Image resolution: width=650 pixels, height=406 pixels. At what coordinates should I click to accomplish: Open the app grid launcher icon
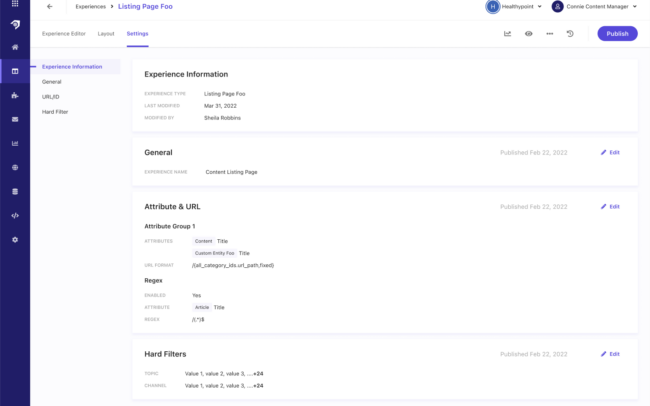click(x=15, y=4)
